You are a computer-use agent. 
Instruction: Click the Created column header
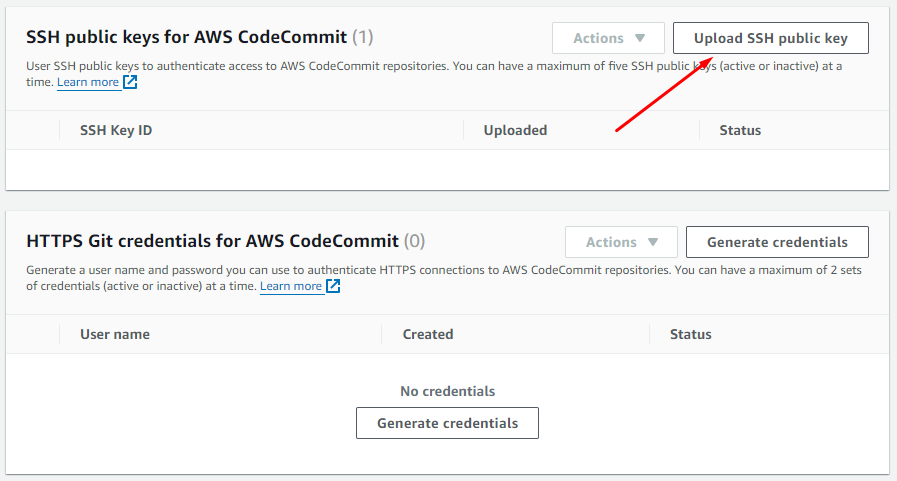(428, 334)
